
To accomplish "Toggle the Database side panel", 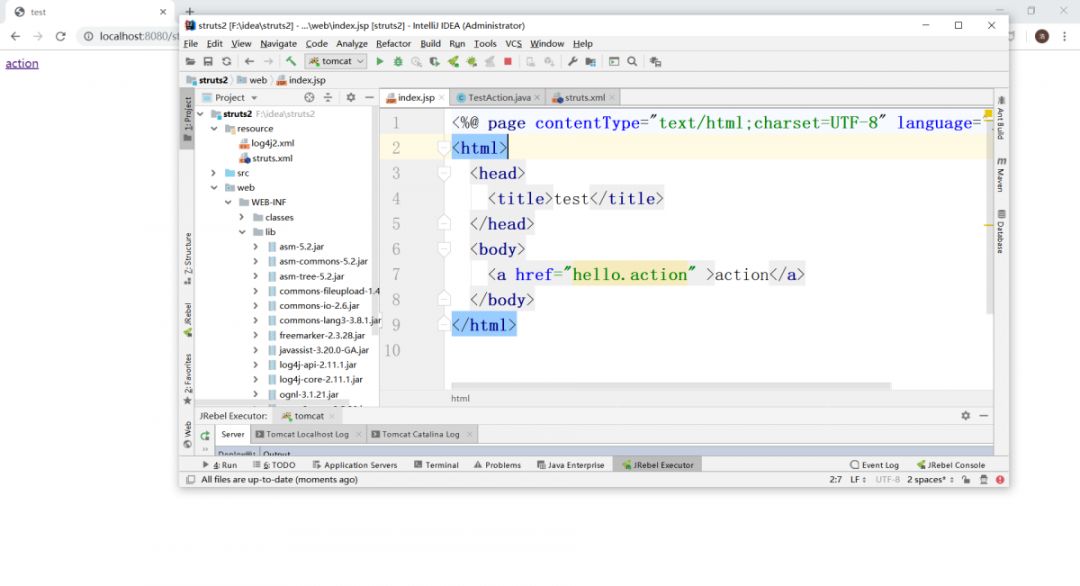I will pos(1001,232).
